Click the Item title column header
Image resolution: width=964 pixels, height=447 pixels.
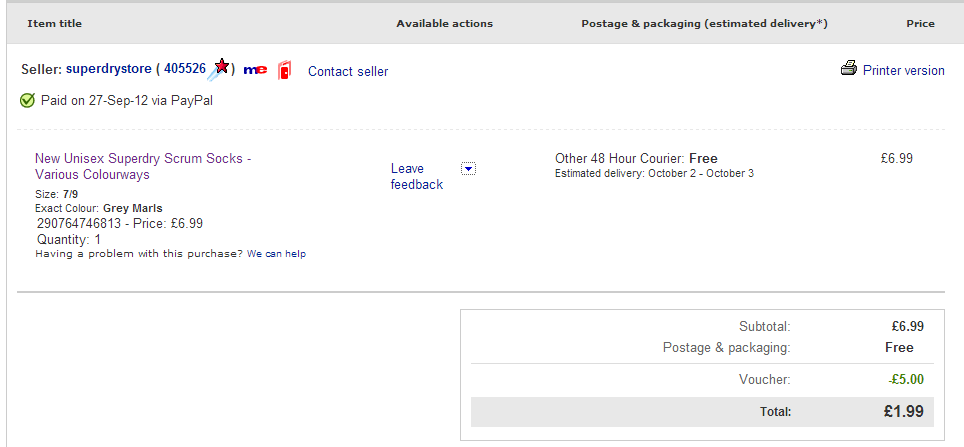click(x=55, y=23)
